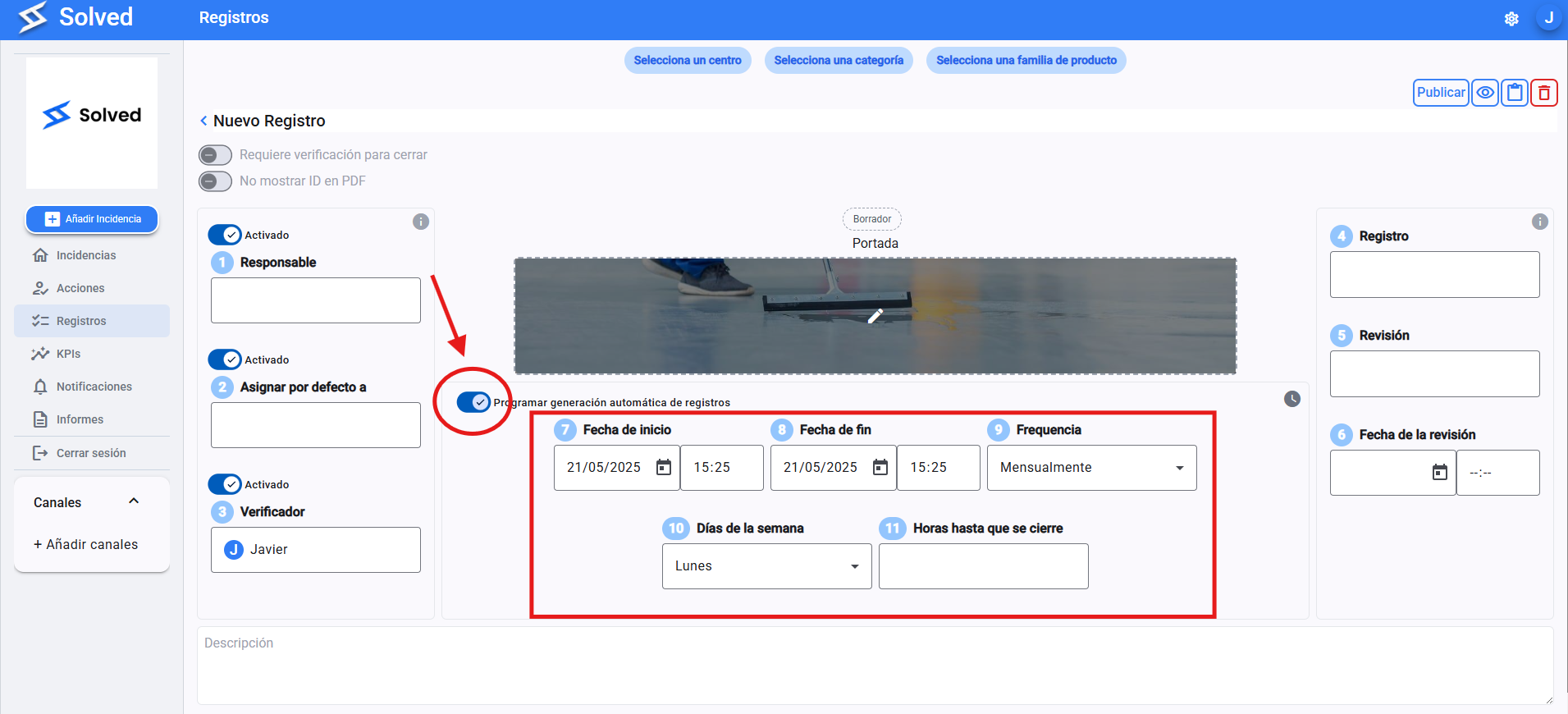Toggle Programar generación automática de registros
This screenshot has height=714, width=1568.
pyautogui.click(x=473, y=402)
